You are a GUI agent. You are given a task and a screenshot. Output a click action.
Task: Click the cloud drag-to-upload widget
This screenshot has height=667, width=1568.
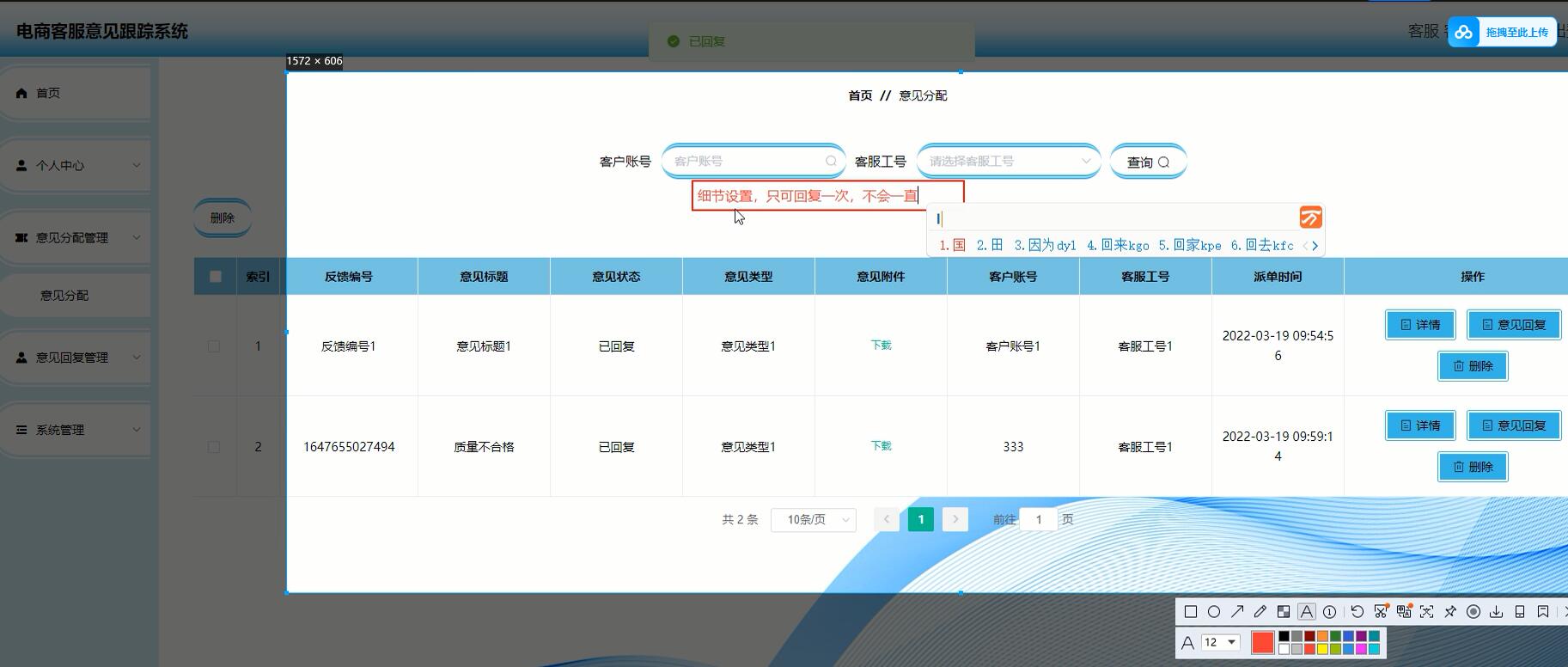pos(1502,32)
